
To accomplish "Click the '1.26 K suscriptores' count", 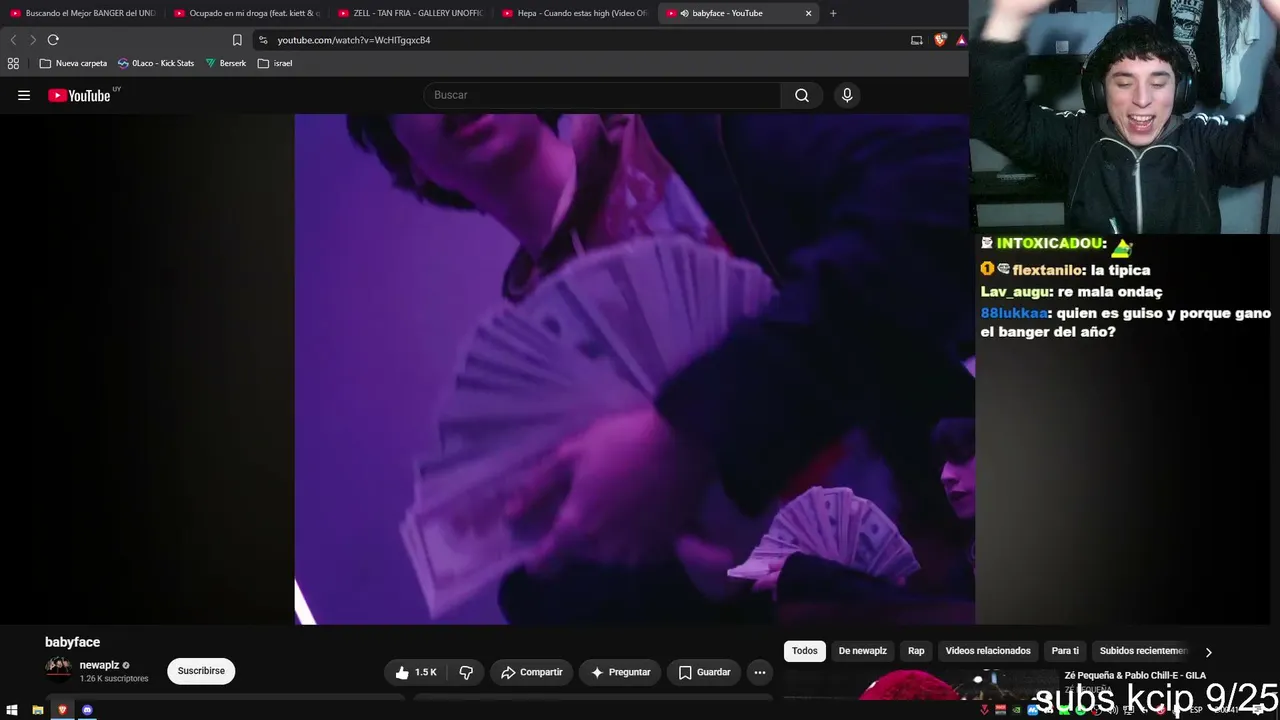I will pos(114,679).
